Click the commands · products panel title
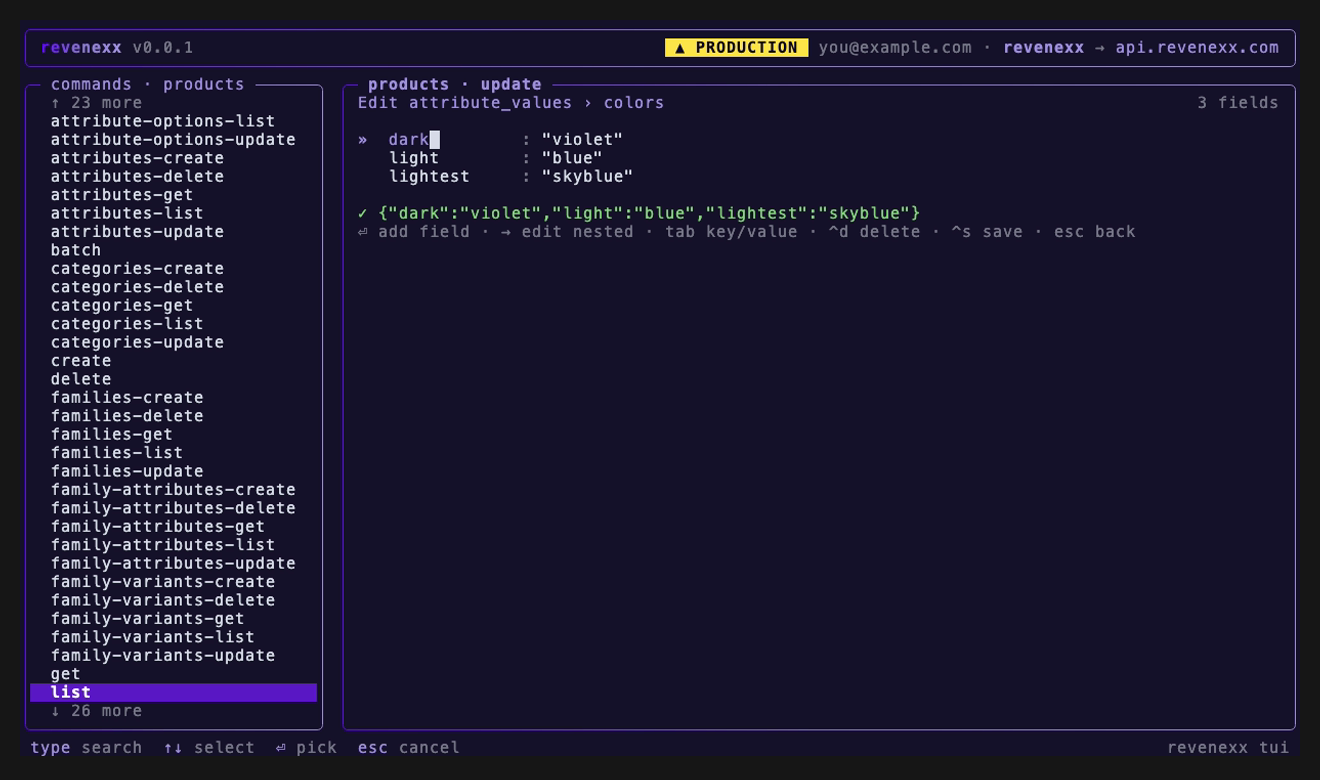 coord(148,85)
